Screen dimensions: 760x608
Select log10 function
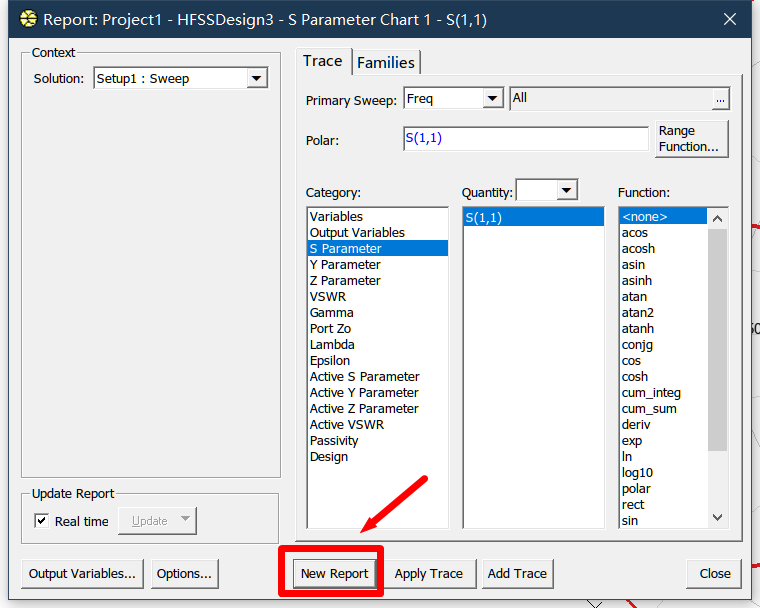(x=663, y=472)
